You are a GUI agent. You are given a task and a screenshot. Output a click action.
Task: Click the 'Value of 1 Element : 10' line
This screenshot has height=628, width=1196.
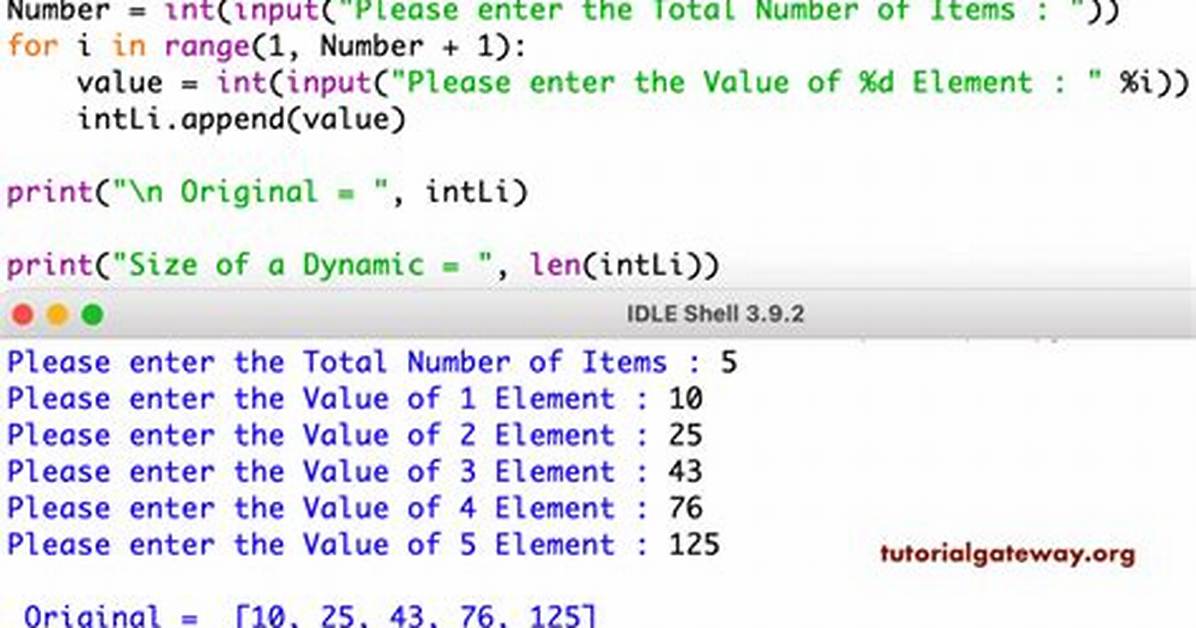(x=355, y=398)
